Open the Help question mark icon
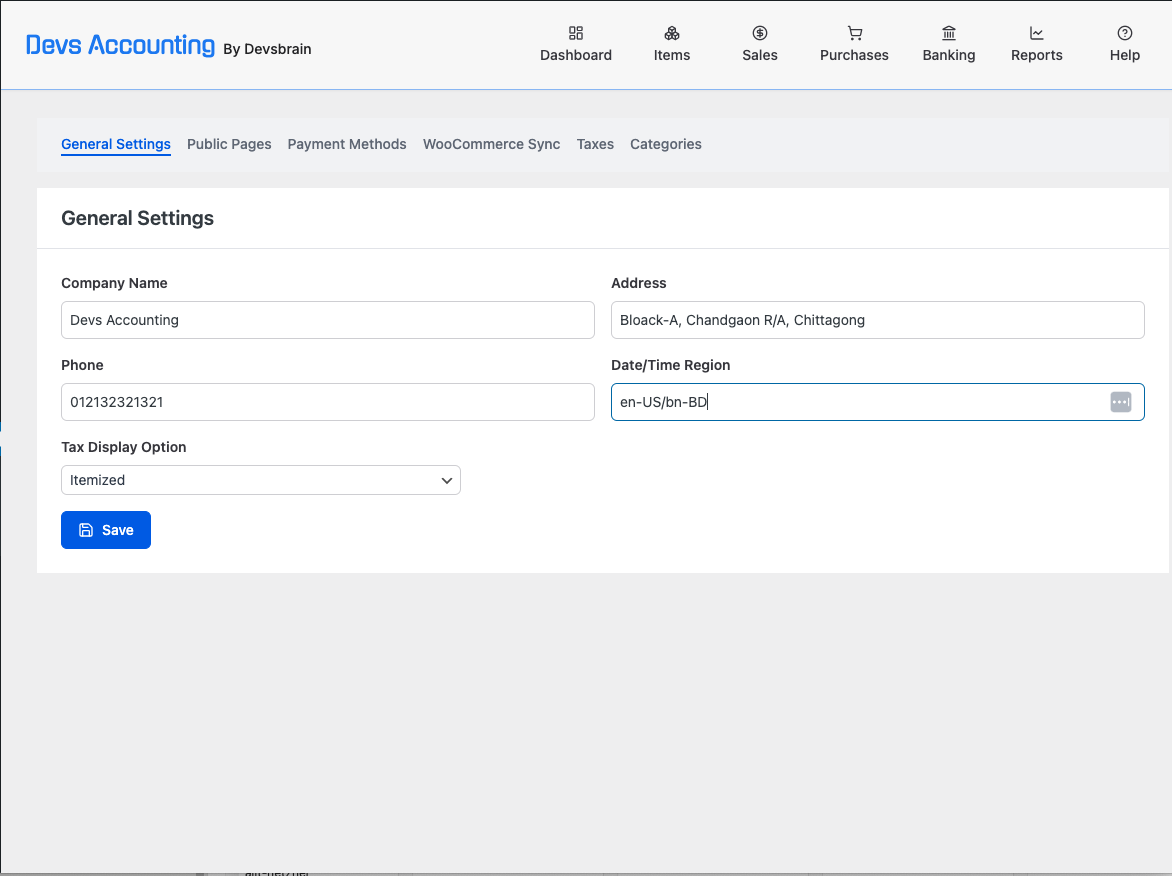The image size is (1172, 876). 1124,33
